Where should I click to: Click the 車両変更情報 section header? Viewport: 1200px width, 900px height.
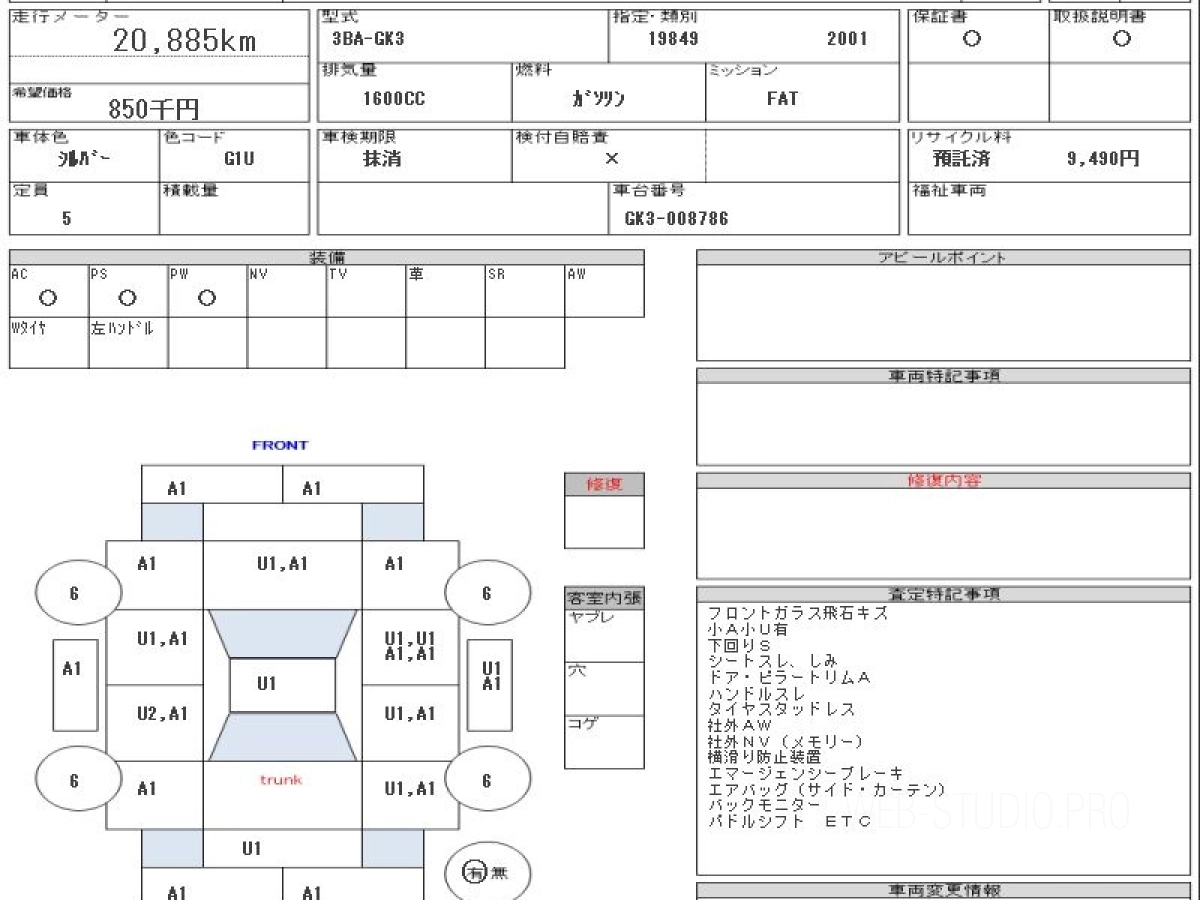(x=943, y=890)
